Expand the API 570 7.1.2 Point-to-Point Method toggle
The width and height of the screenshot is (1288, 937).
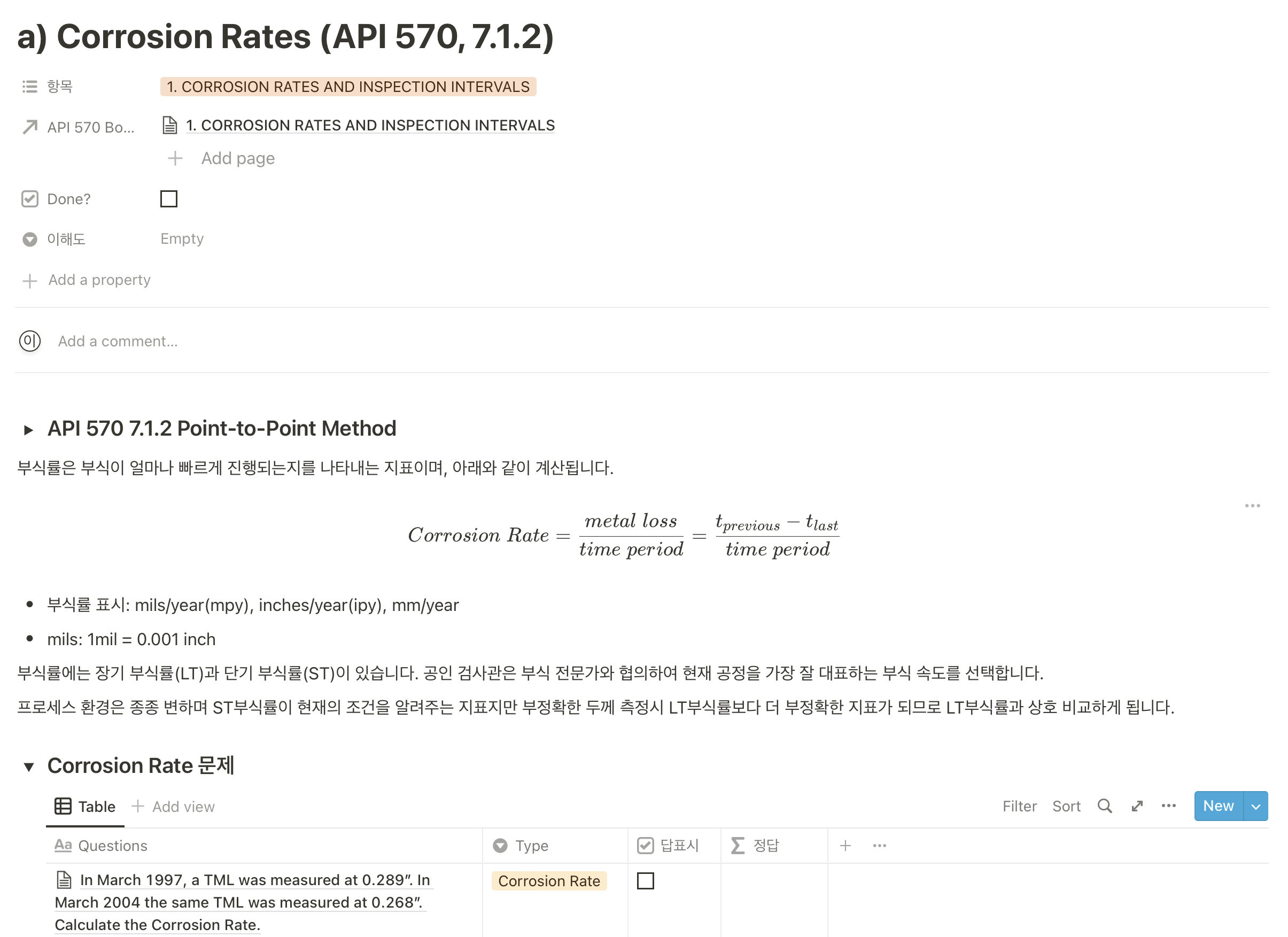[x=28, y=429]
